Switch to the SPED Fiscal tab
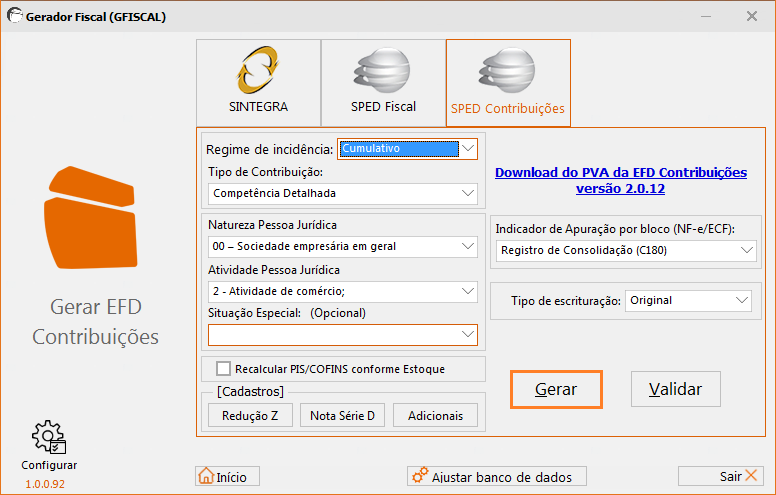This screenshot has width=776, height=495. click(x=383, y=83)
